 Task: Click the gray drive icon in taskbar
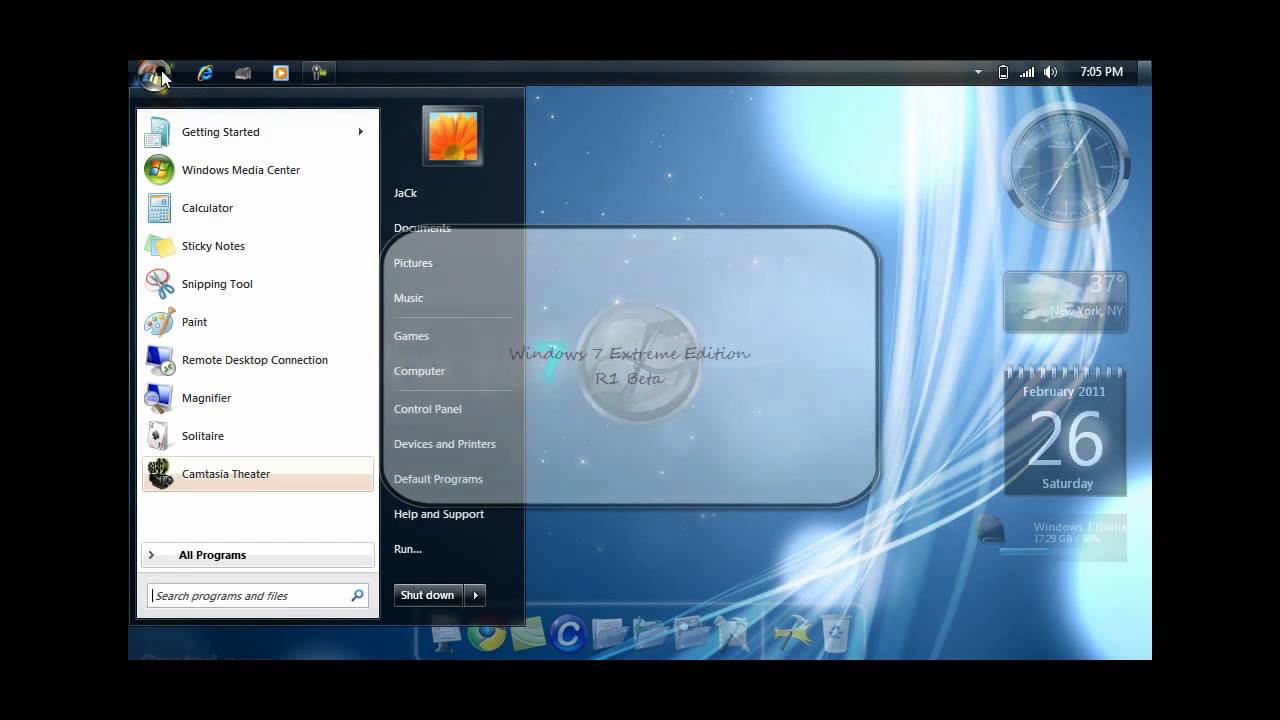[x=243, y=73]
